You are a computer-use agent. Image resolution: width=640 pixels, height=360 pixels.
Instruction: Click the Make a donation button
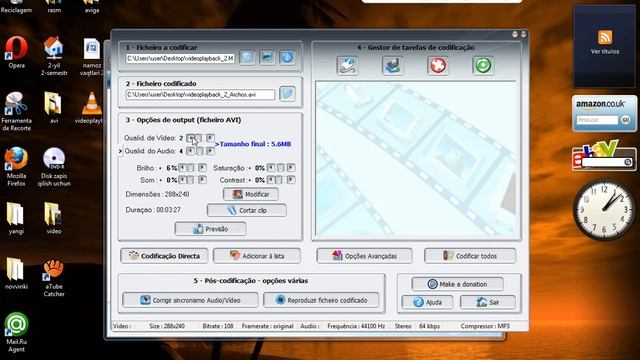point(458,284)
